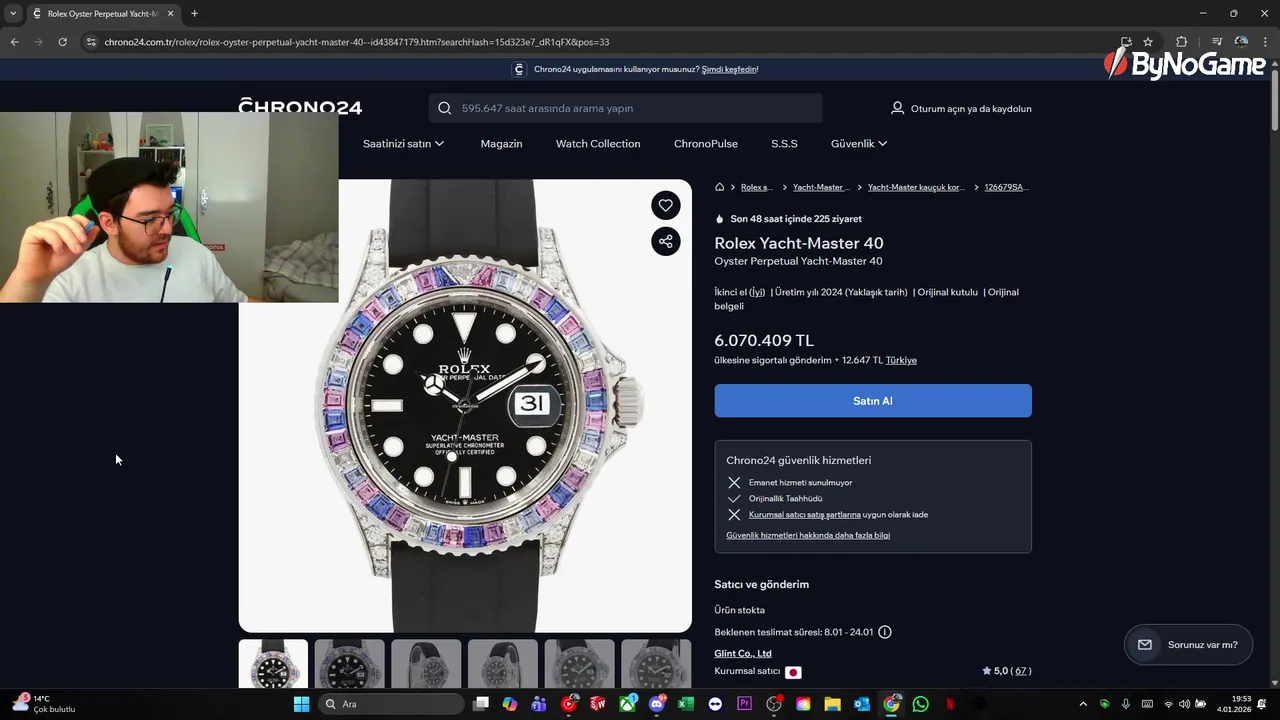This screenshot has width=1280, height=720.
Task: Click the envelope icon in Sorunuz var mı
Action: (1145, 645)
